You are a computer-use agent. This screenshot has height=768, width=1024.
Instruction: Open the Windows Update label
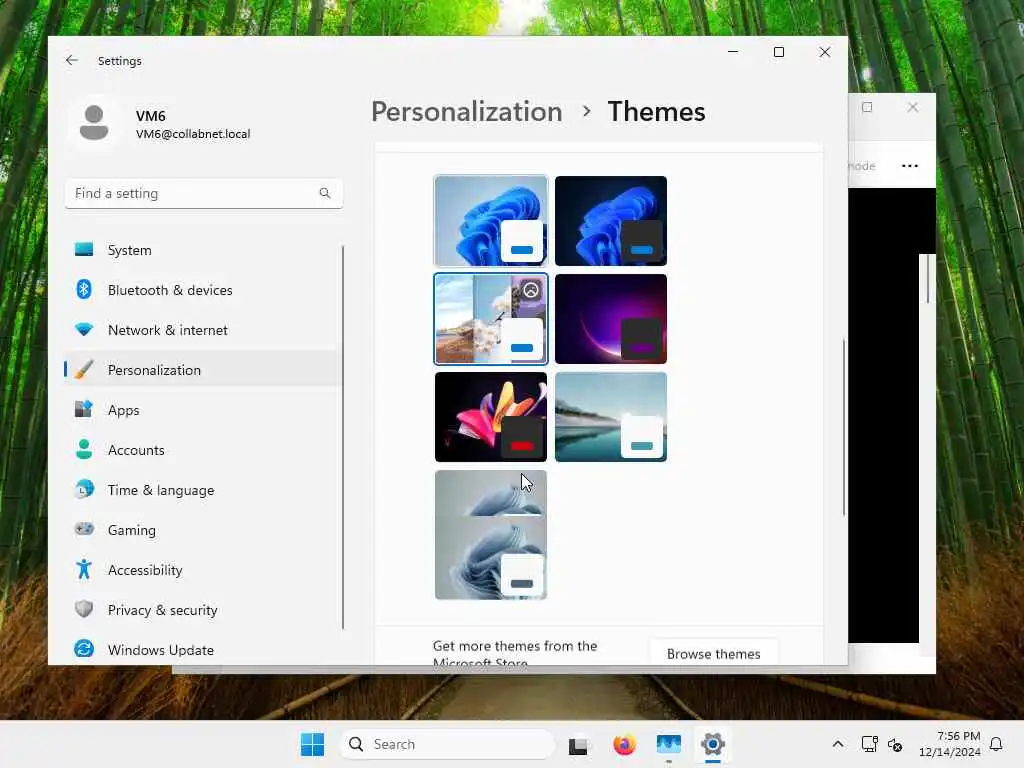(161, 650)
